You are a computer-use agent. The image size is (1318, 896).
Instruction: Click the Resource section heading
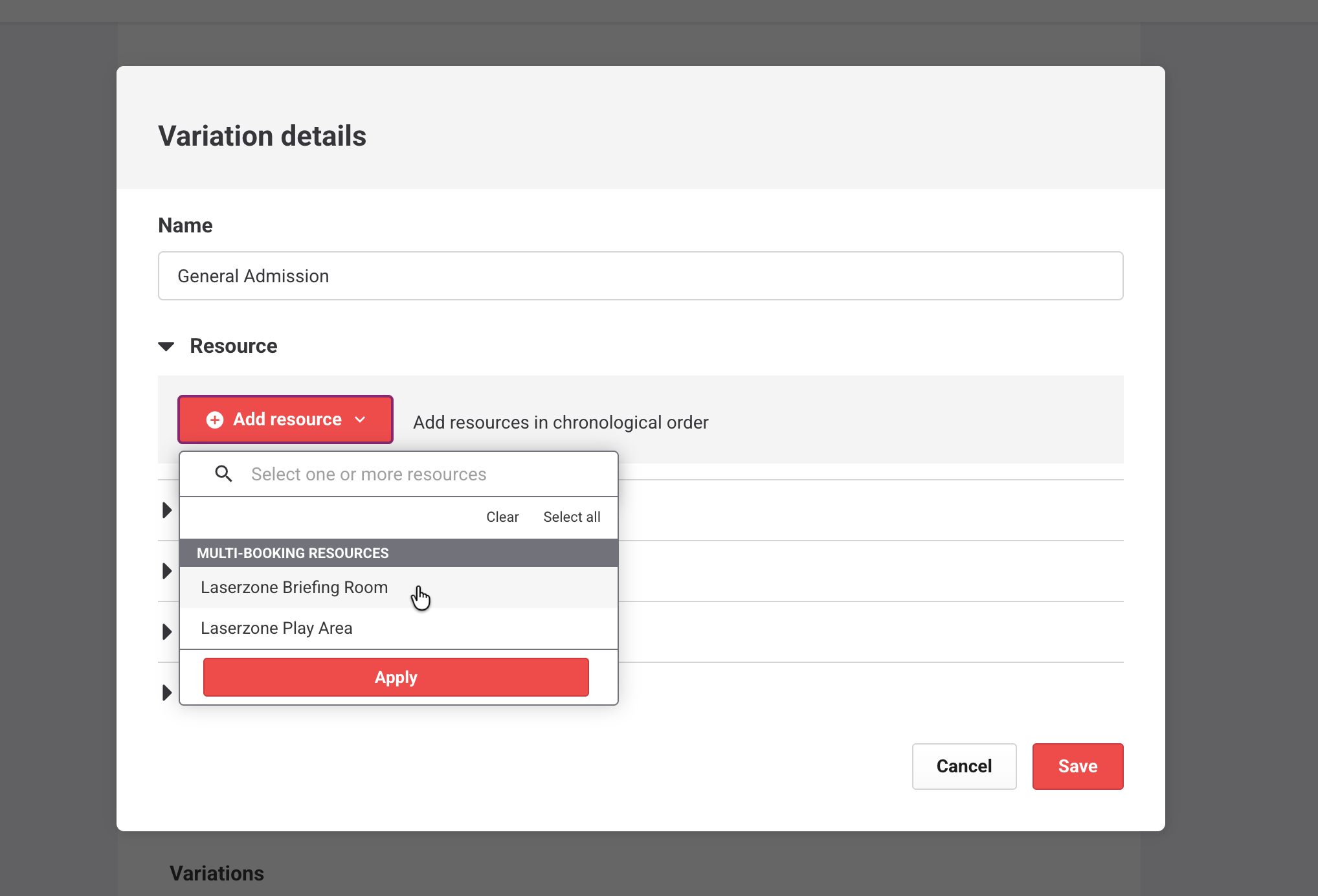click(233, 346)
